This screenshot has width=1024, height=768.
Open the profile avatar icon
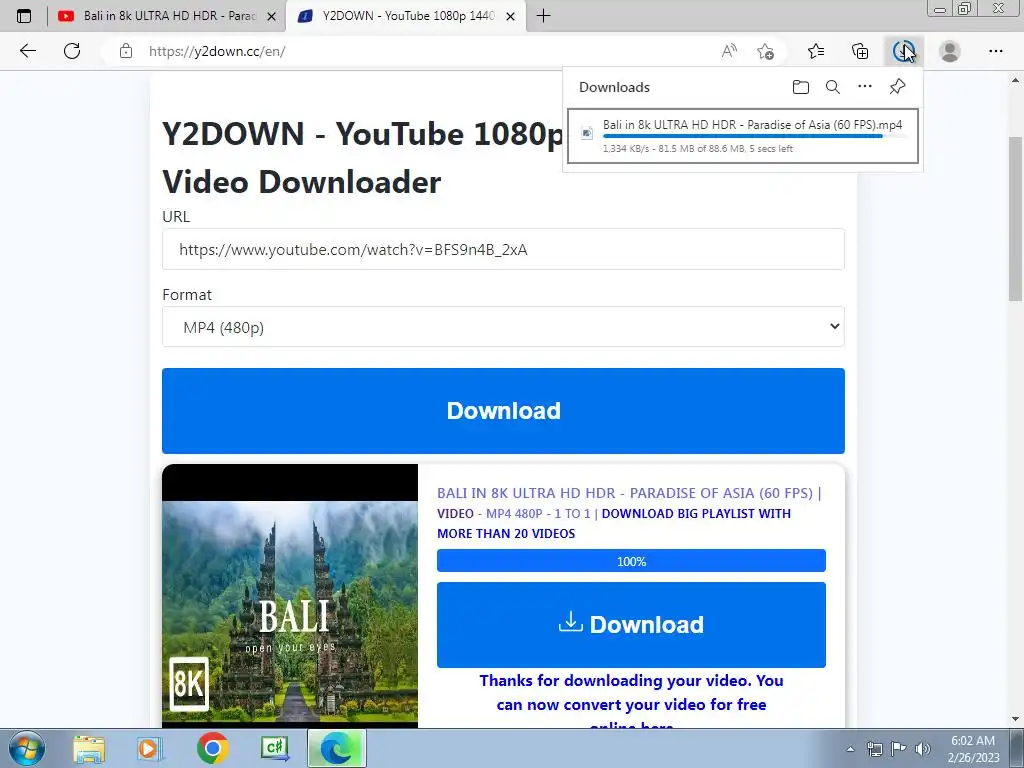(950, 51)
